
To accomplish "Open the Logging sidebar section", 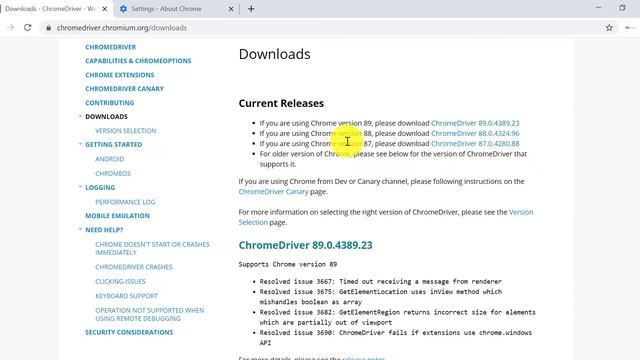I will pos(100,187).
